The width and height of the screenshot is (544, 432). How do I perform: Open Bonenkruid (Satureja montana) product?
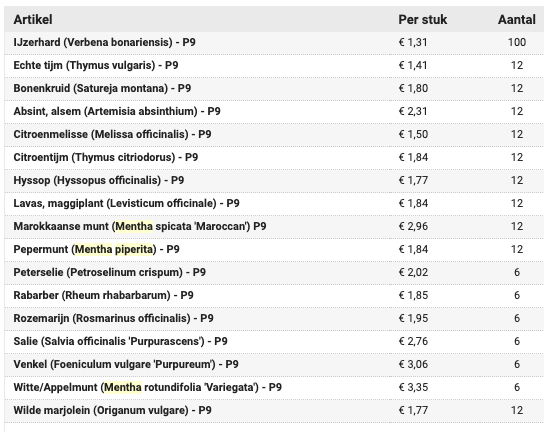(x=102, y=88)
